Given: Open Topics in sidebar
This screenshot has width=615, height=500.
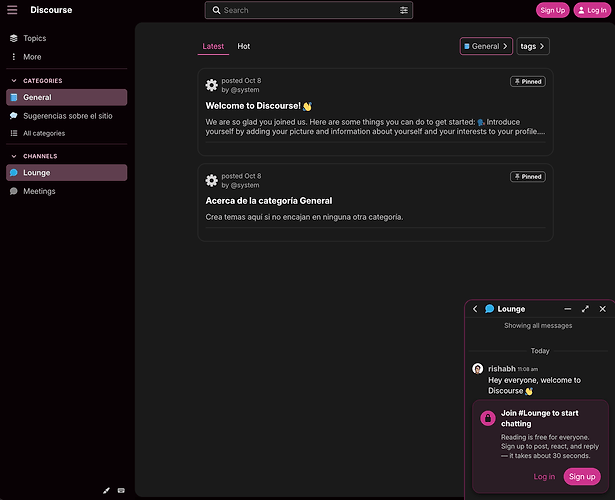Looking at the screenshot, I should pyautogui.click(x=67, y=38).
